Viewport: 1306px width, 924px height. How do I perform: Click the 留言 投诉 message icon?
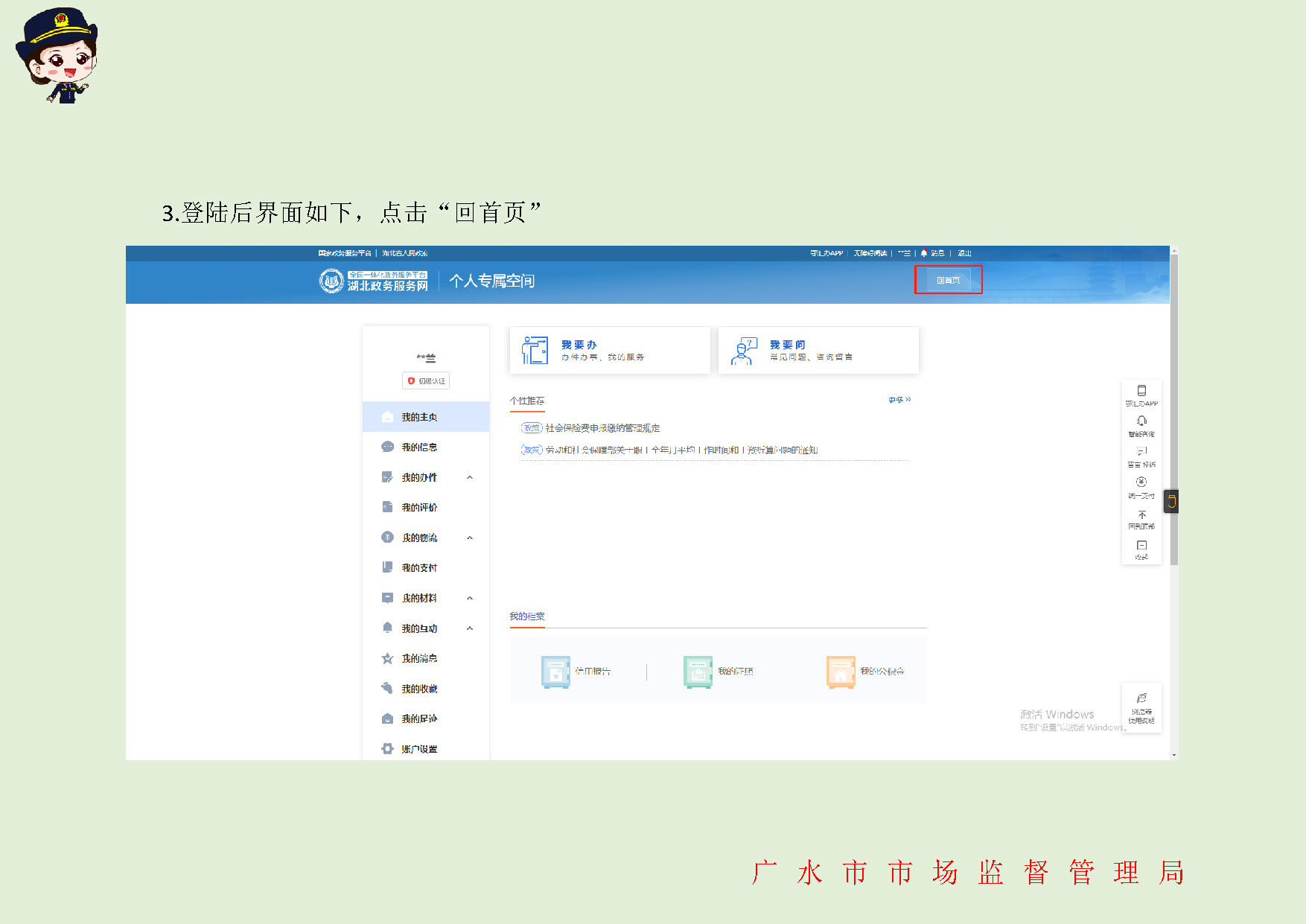pos(1141,451)
